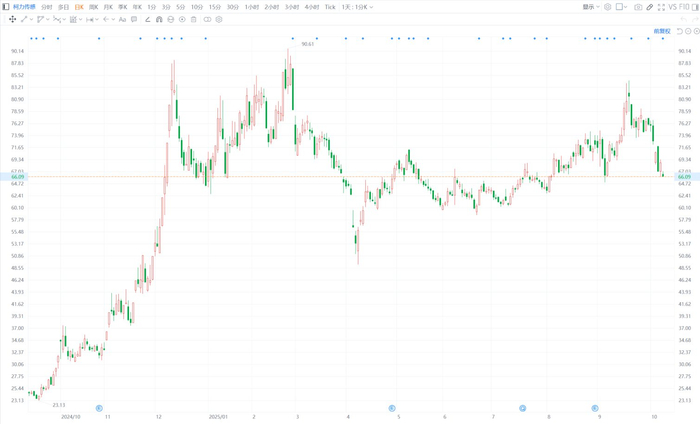Image resolution: width=700 pixels, height=424 pixels.
Task: Toggle drawings visibility eye icon in toolbar
Action: click(x=182, y=19)
